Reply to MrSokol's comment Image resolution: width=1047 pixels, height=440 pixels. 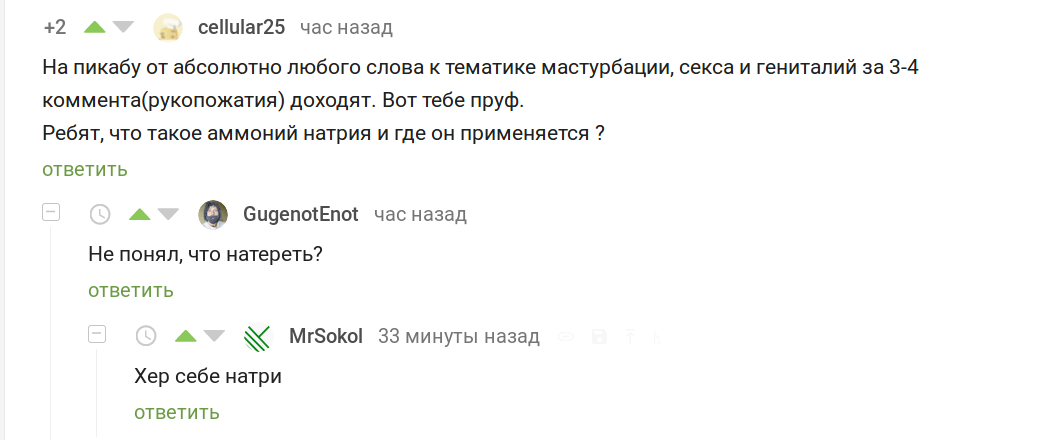[x=177, y=412]
